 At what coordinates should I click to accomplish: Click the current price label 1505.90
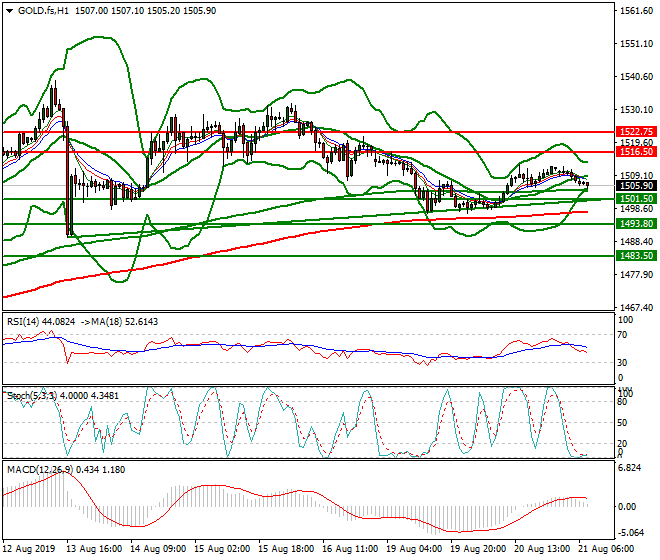(636, 186)
